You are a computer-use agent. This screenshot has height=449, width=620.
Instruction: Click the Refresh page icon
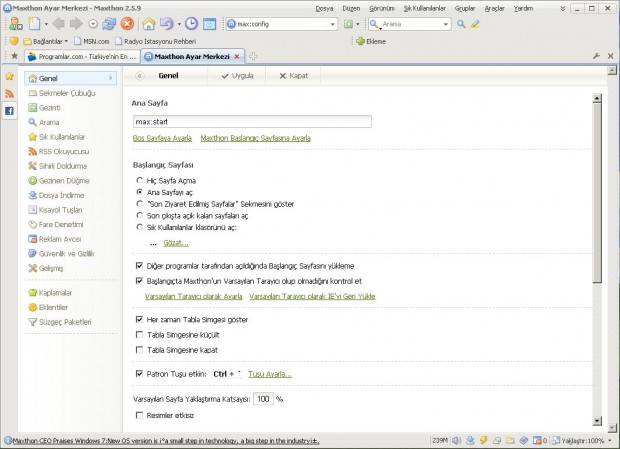[x=109, y=24]
